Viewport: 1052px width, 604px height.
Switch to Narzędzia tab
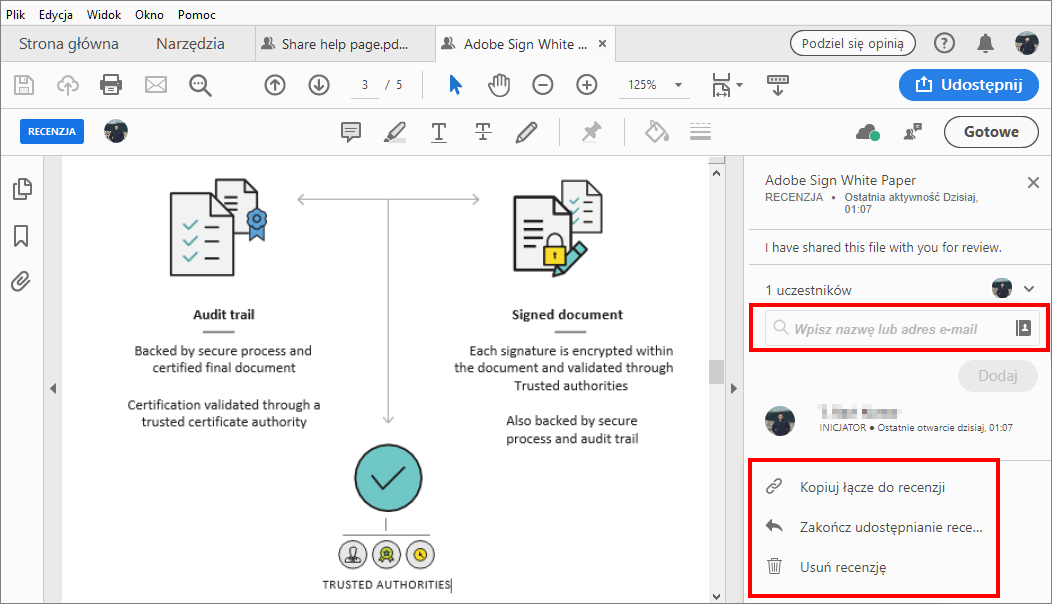191,44
